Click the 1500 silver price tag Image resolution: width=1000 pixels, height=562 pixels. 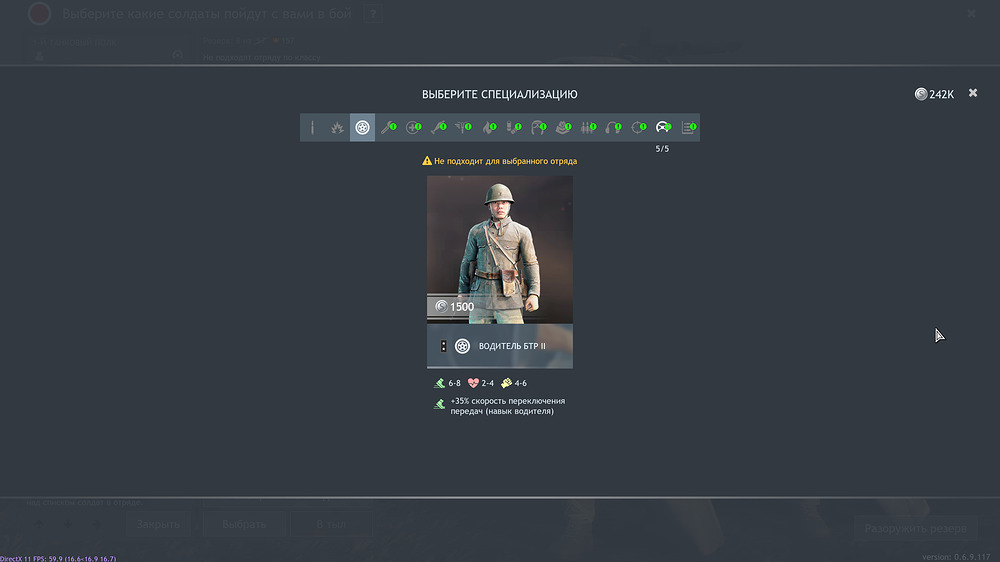(455, 307)
